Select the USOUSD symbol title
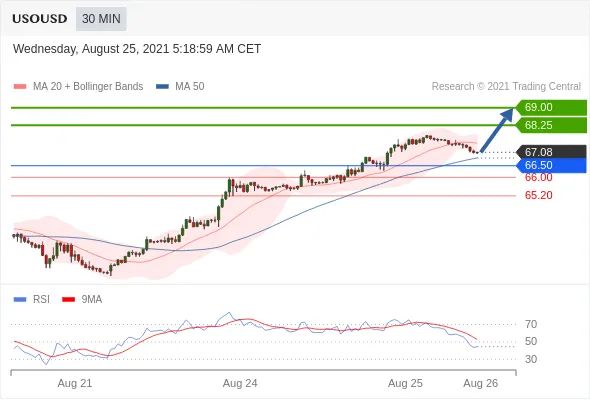590x400 pixels. [x=40, y=19]
